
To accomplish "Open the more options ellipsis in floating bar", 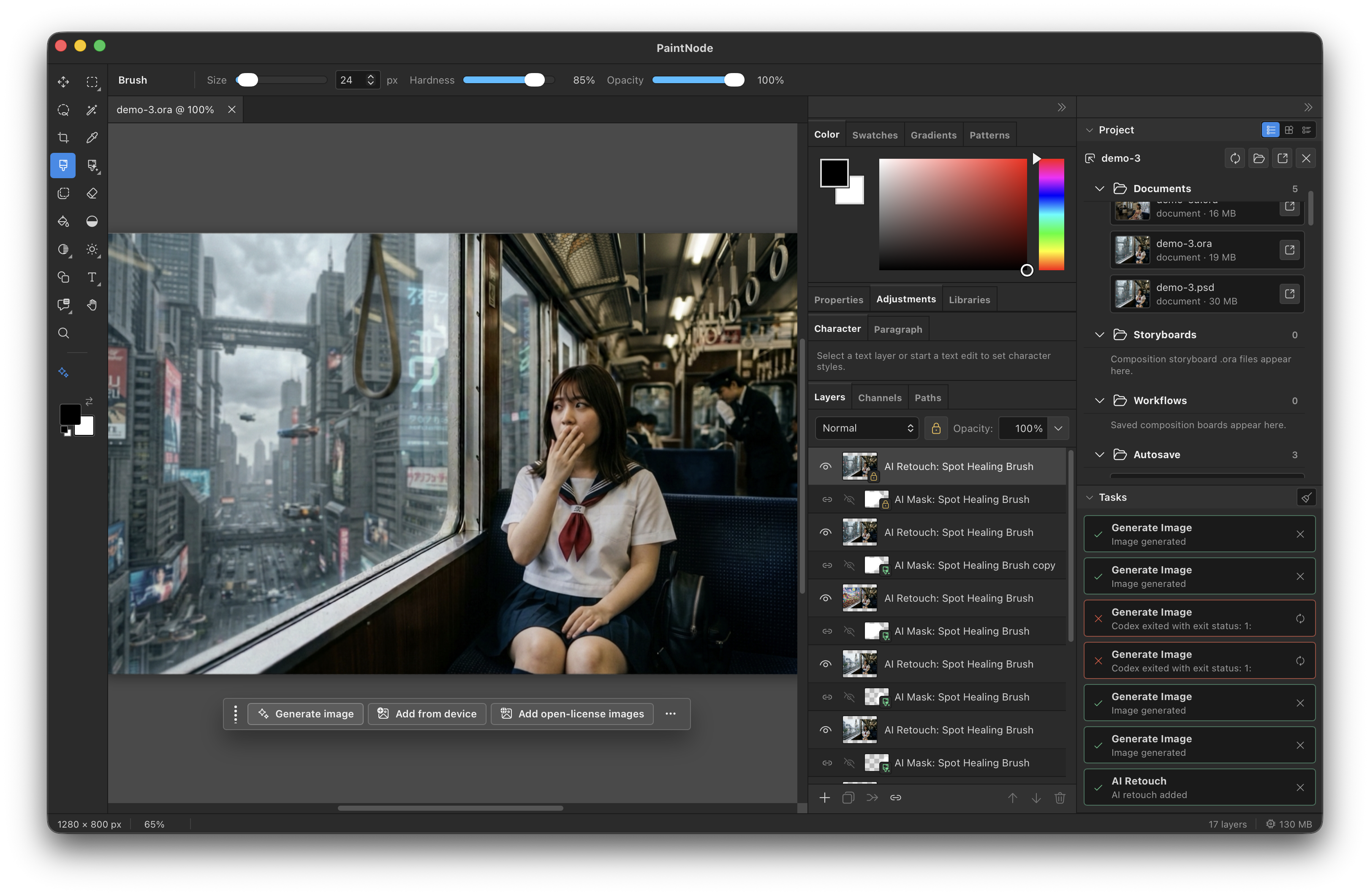I will (671, 714).
